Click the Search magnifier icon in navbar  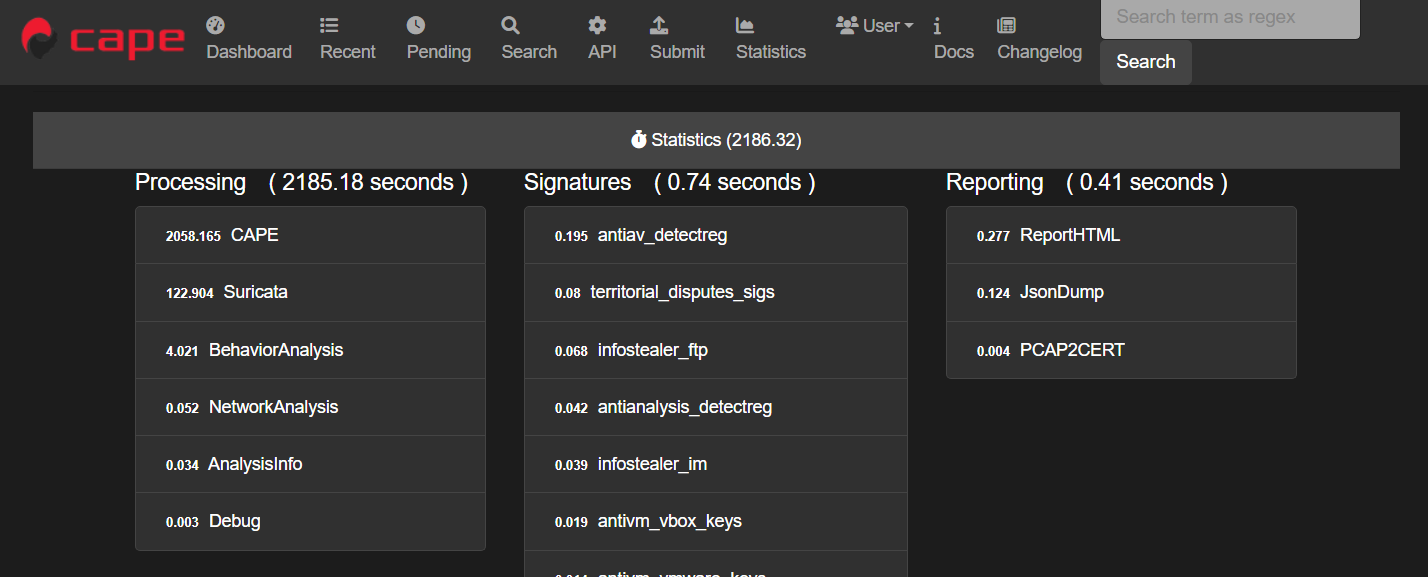coord(510,25)
